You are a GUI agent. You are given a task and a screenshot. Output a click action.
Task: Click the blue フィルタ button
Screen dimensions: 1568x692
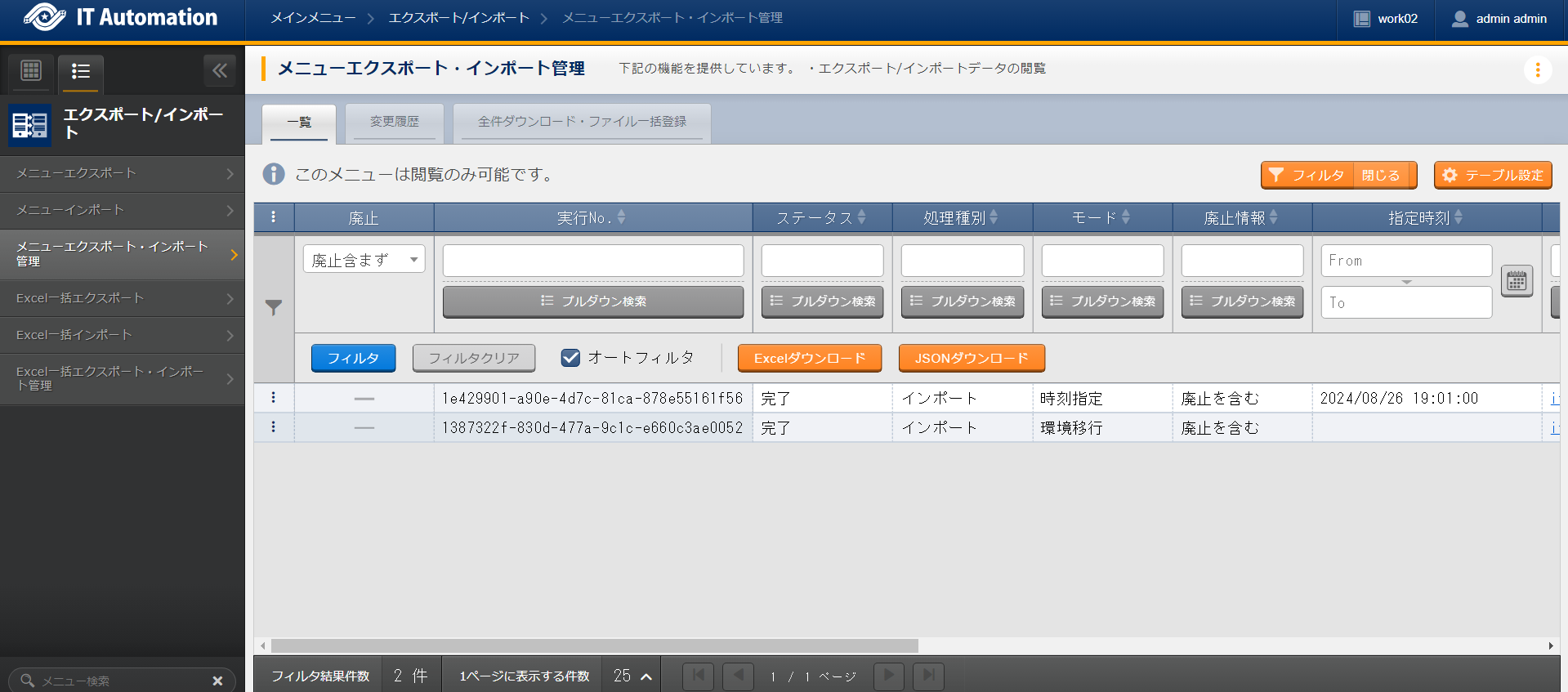[x=353, y=359]
